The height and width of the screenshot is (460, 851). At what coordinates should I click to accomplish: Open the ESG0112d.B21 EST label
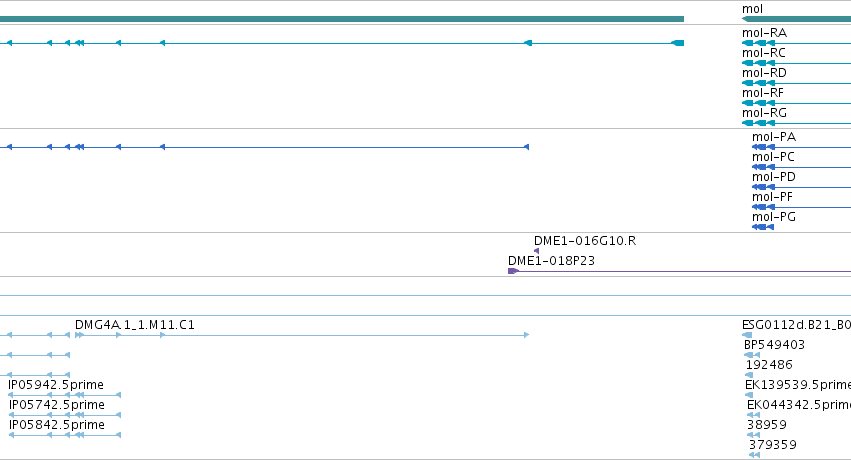click(x=796, y=325)
